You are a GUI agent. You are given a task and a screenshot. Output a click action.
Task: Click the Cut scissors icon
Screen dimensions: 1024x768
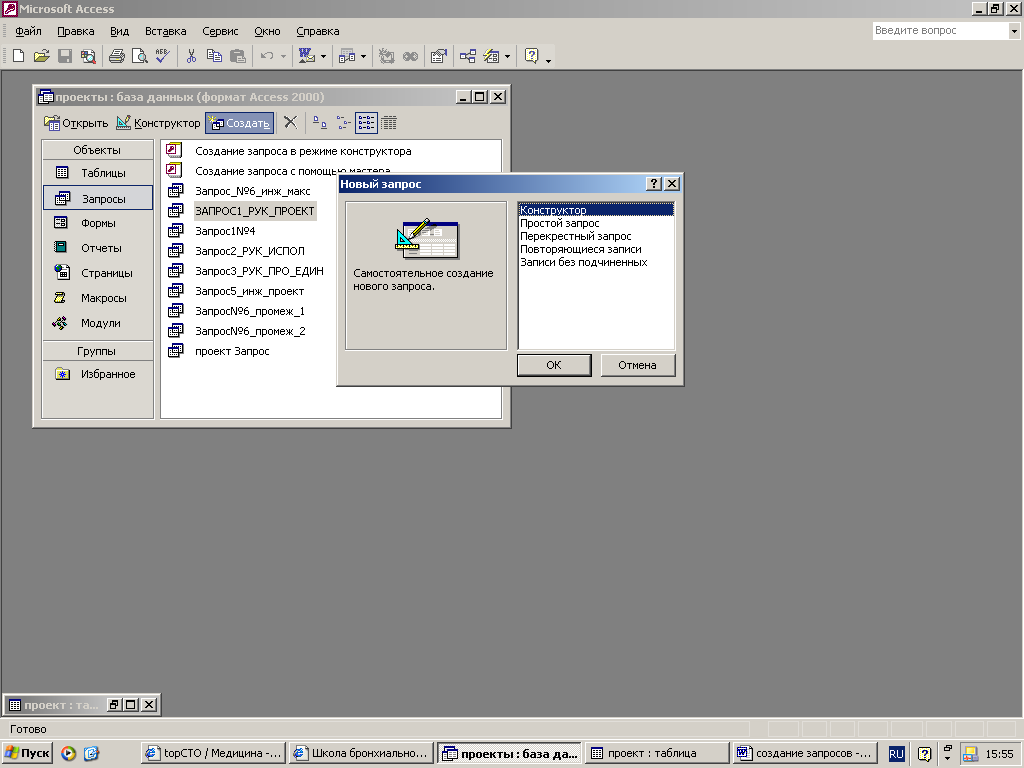191,56
